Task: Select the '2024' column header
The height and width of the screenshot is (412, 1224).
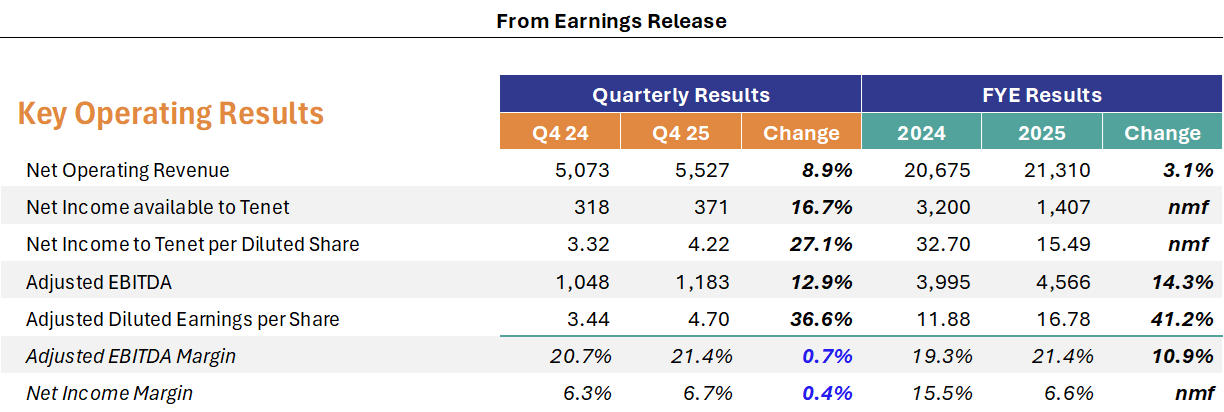Action: coord(921,133)
